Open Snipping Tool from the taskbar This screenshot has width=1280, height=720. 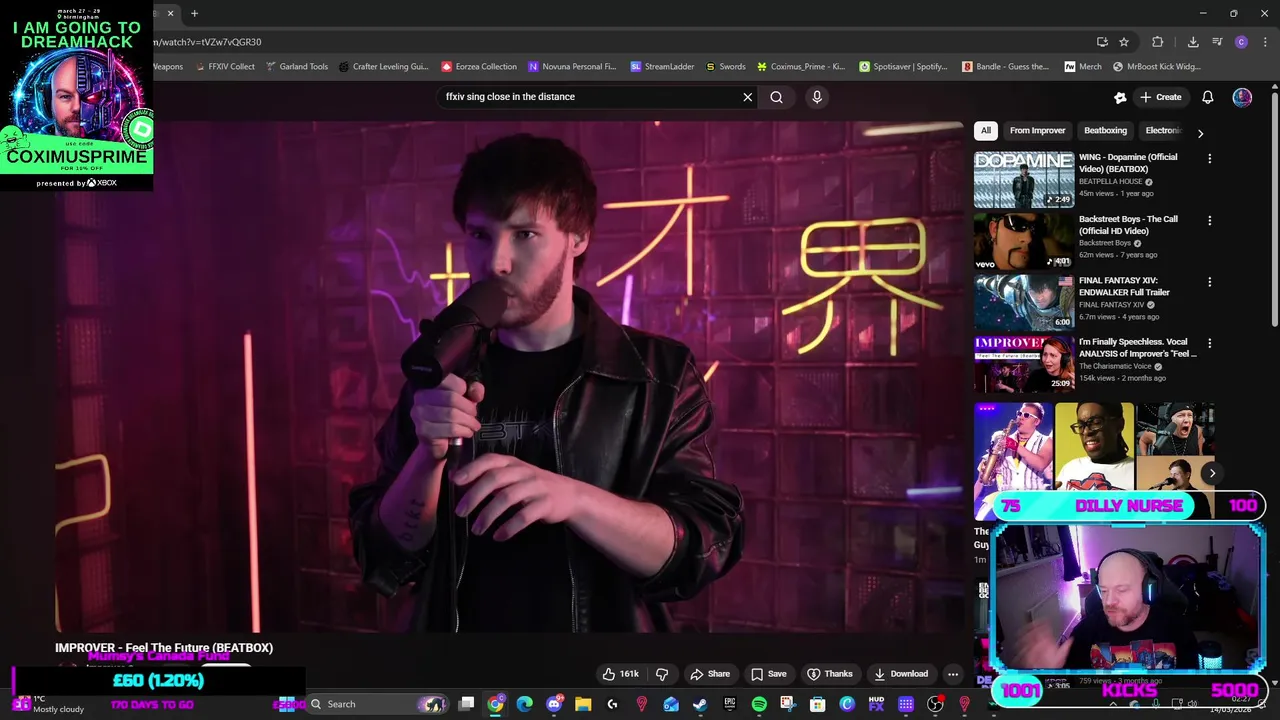tap(788, 704)
